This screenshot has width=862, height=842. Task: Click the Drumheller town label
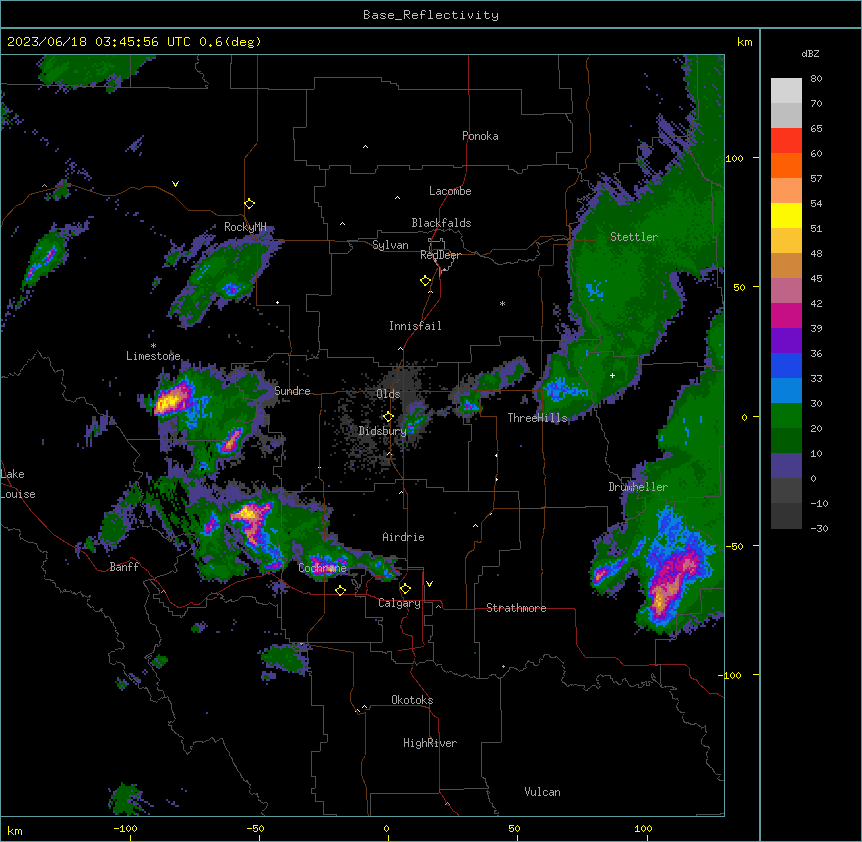(638, 487)
